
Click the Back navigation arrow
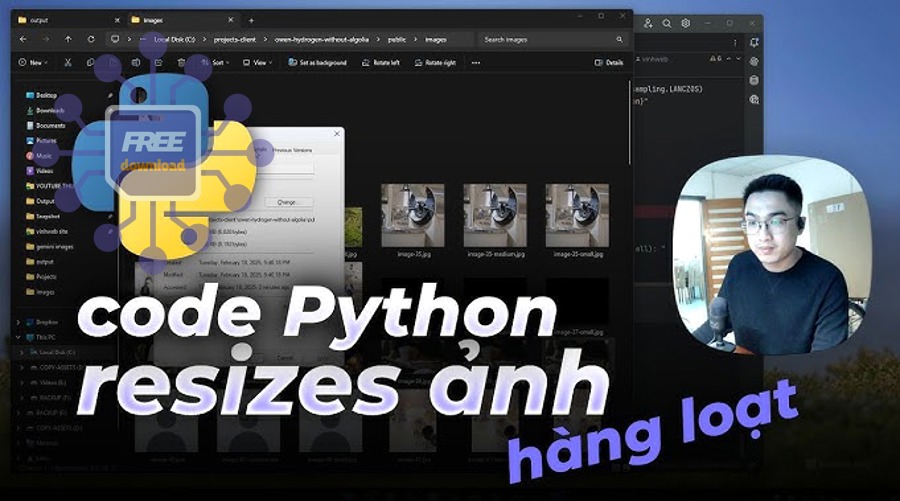coord(21,39)
